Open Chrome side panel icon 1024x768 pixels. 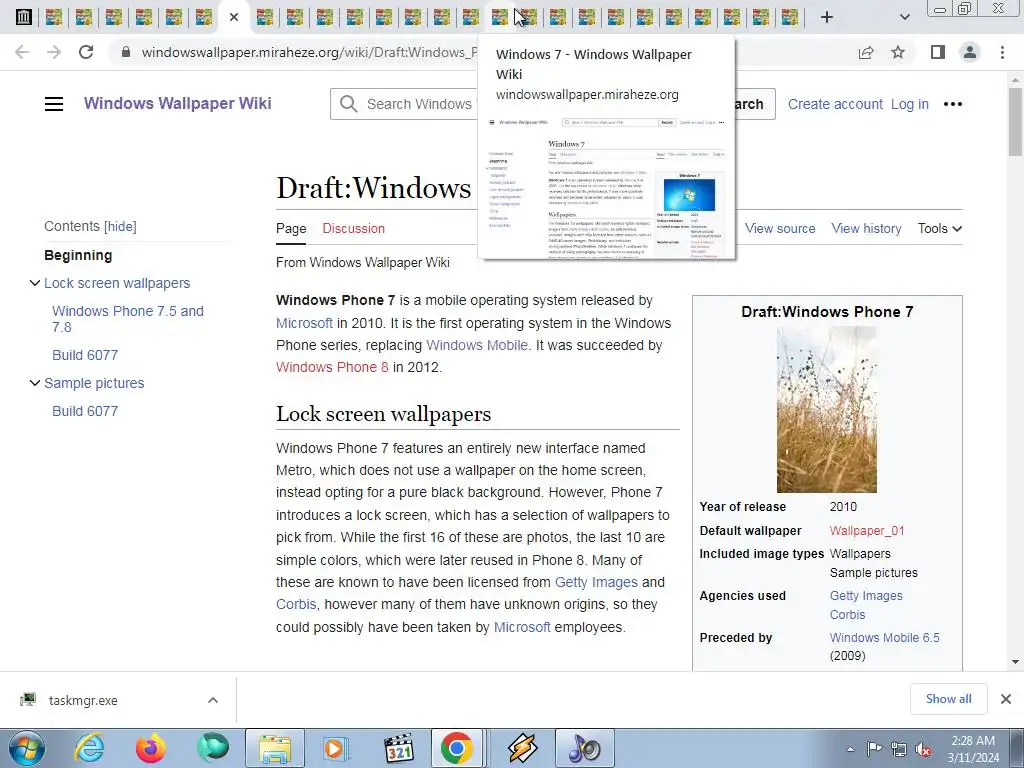938,52
